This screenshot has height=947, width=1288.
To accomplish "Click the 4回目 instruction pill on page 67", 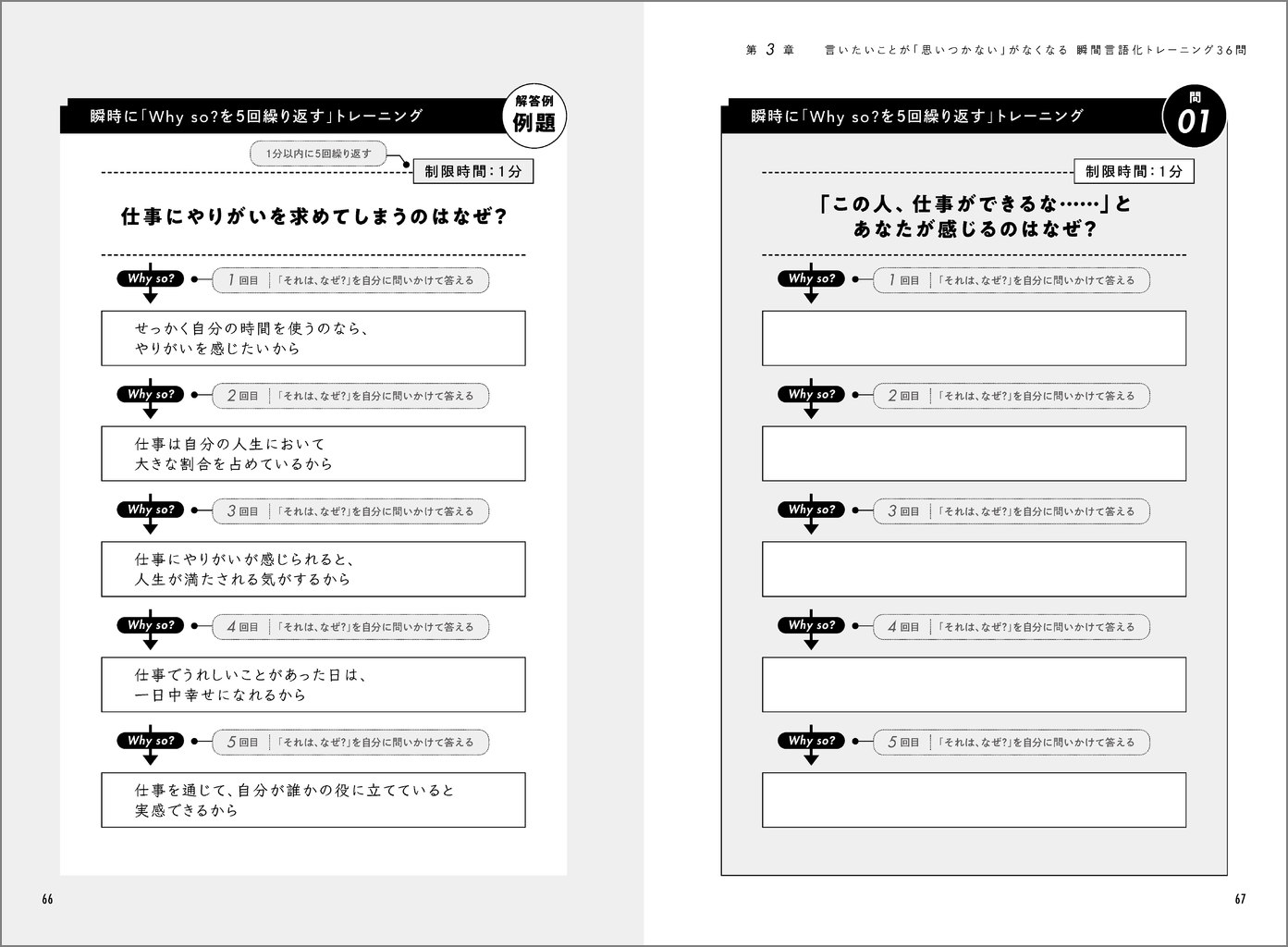I will coord(1011,627).
